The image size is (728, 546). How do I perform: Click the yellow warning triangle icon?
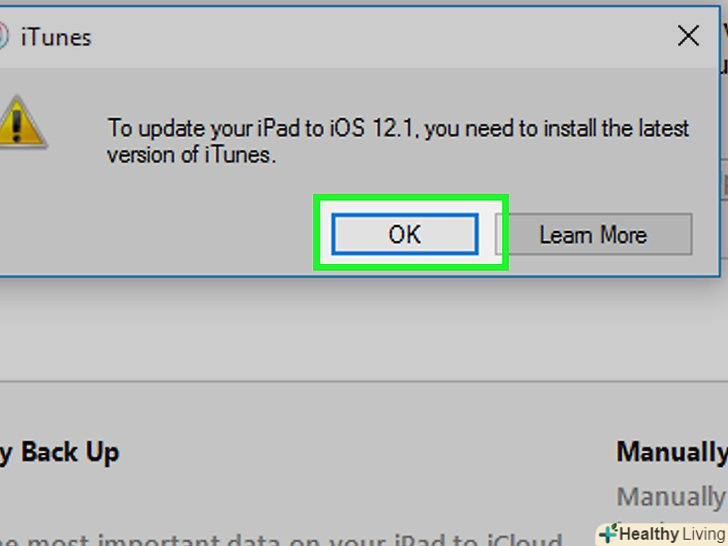20,122
